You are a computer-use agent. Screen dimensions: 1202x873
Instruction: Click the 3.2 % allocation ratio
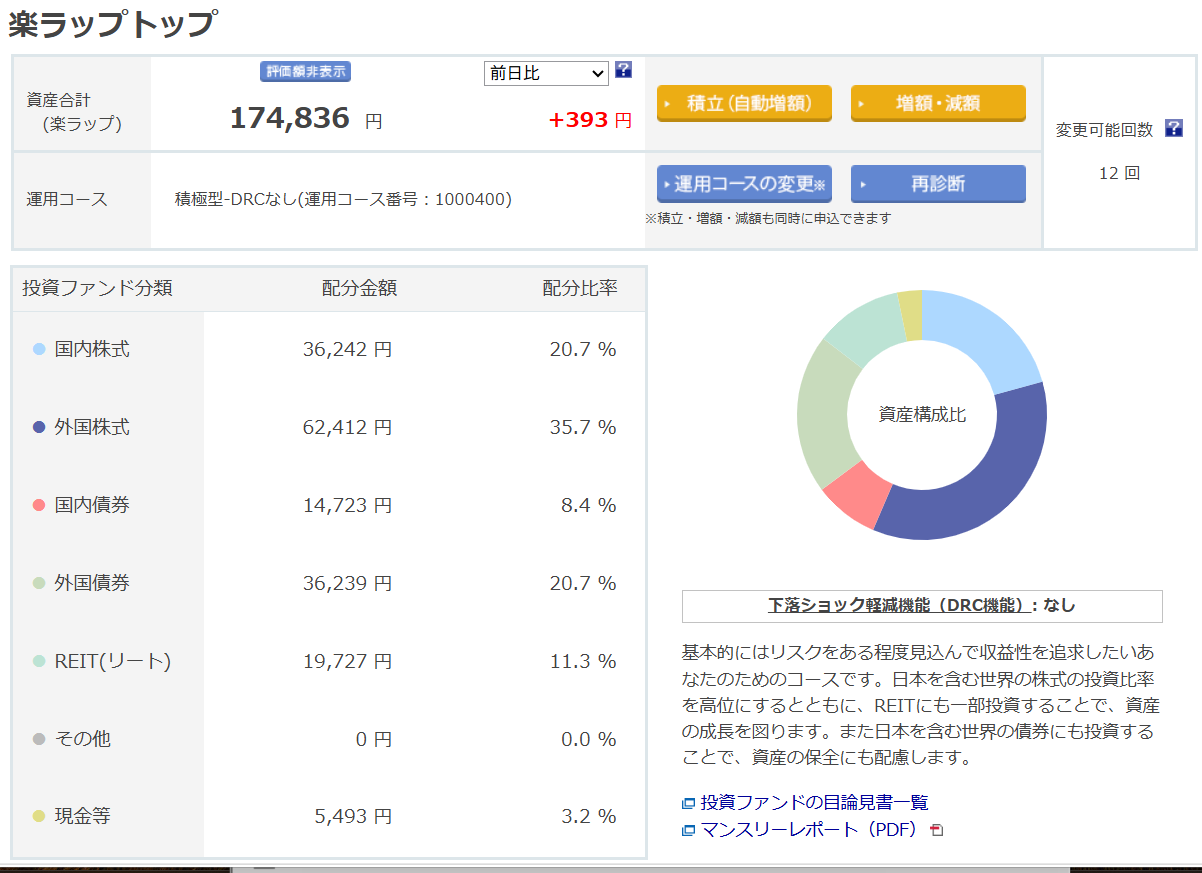(x=589, y=817)
